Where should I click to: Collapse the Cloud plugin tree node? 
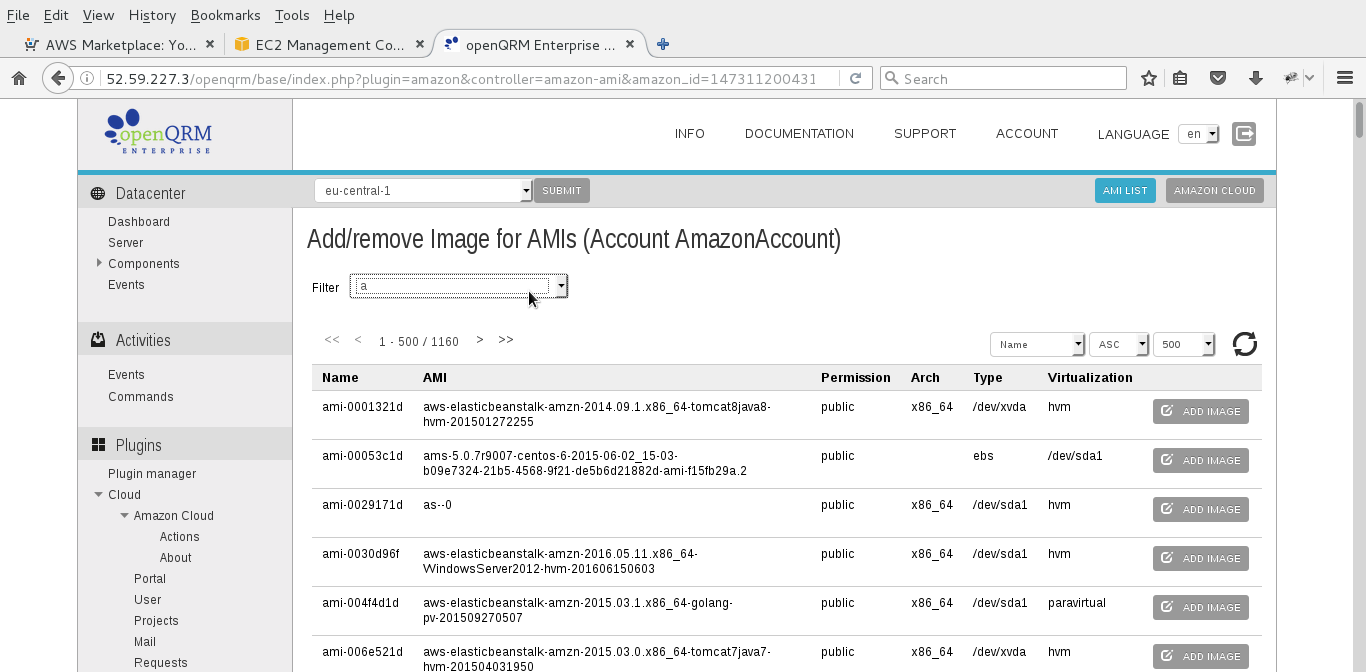(x=99, y=494)
